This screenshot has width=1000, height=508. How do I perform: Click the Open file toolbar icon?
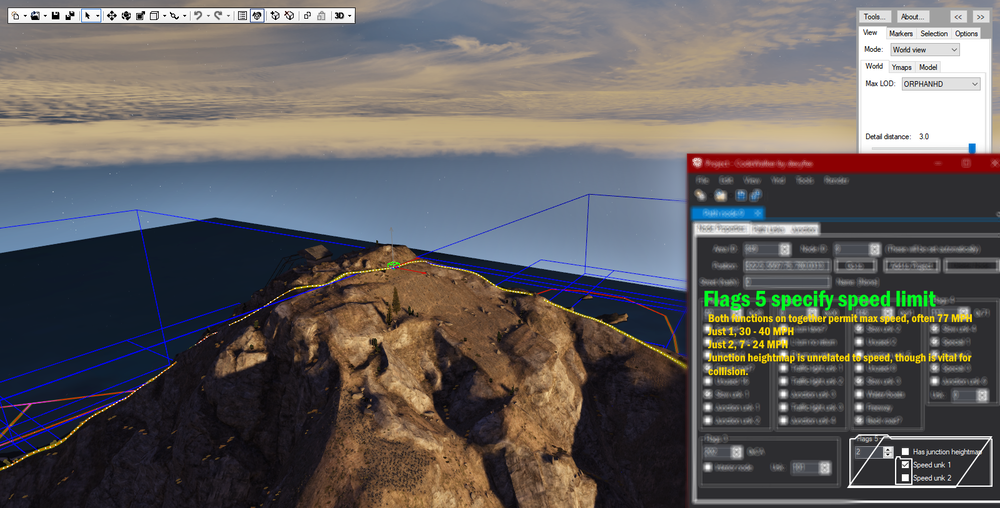35,16
